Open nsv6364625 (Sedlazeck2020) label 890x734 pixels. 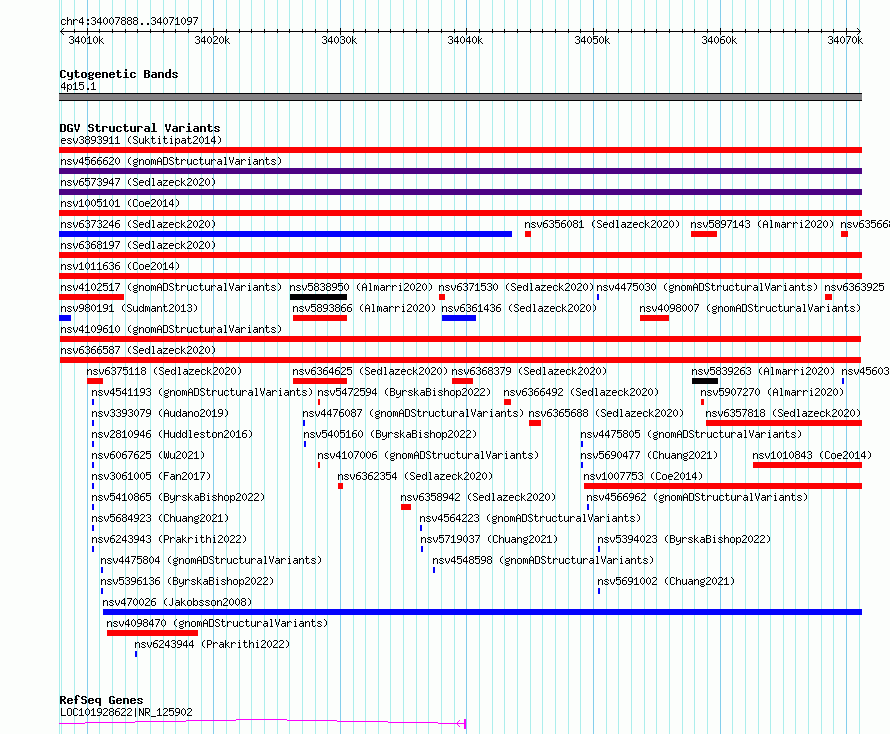370,371
